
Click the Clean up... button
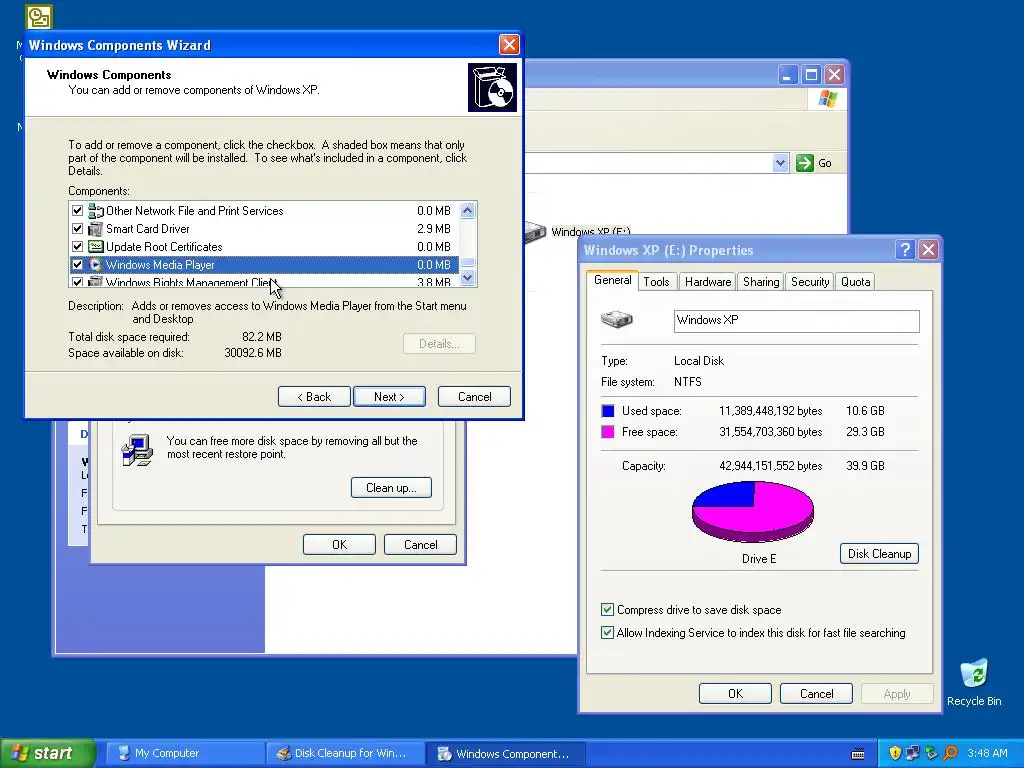click(391, 488)
